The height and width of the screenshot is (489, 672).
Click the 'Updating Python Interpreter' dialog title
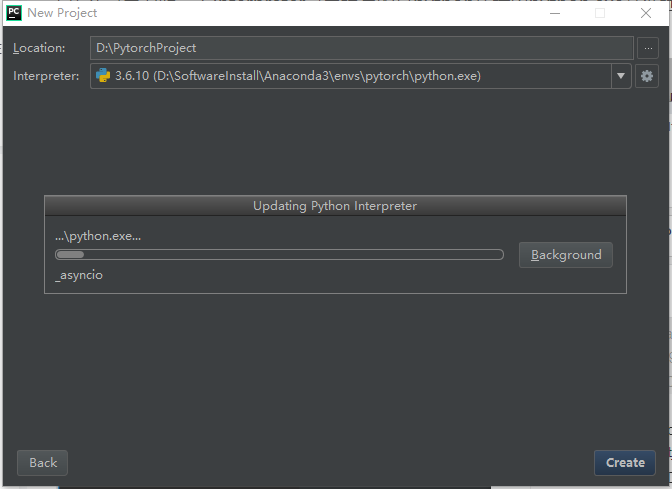click(x=335, y=206)
